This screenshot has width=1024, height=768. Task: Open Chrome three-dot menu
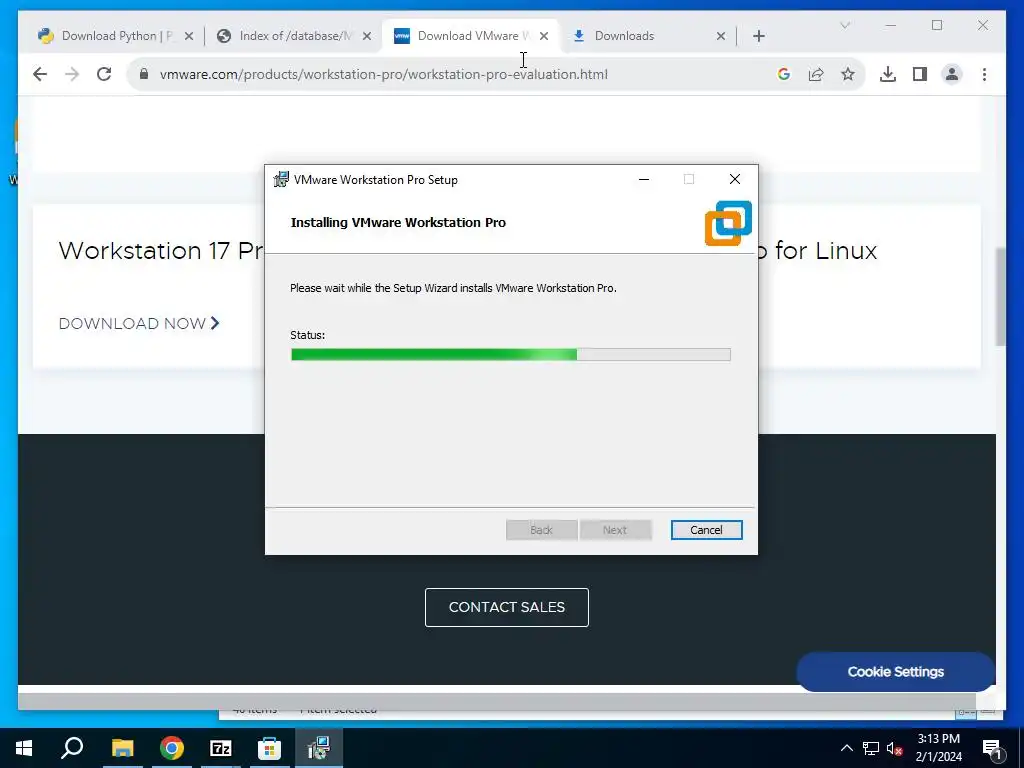pyautogui.click(x=984, y=74)
